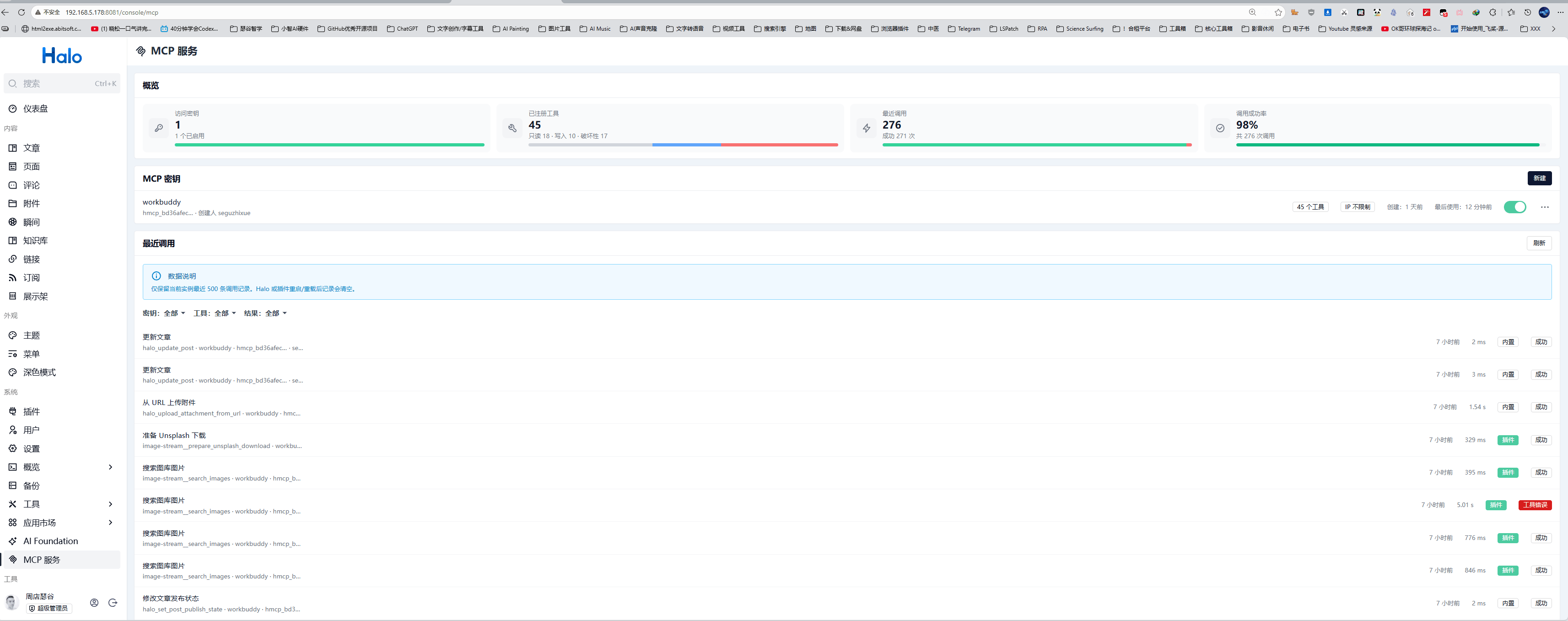Disable the workbuddy key toggle switch
The height and width of the screenshot is (621, 1568).
(1515, 207)
